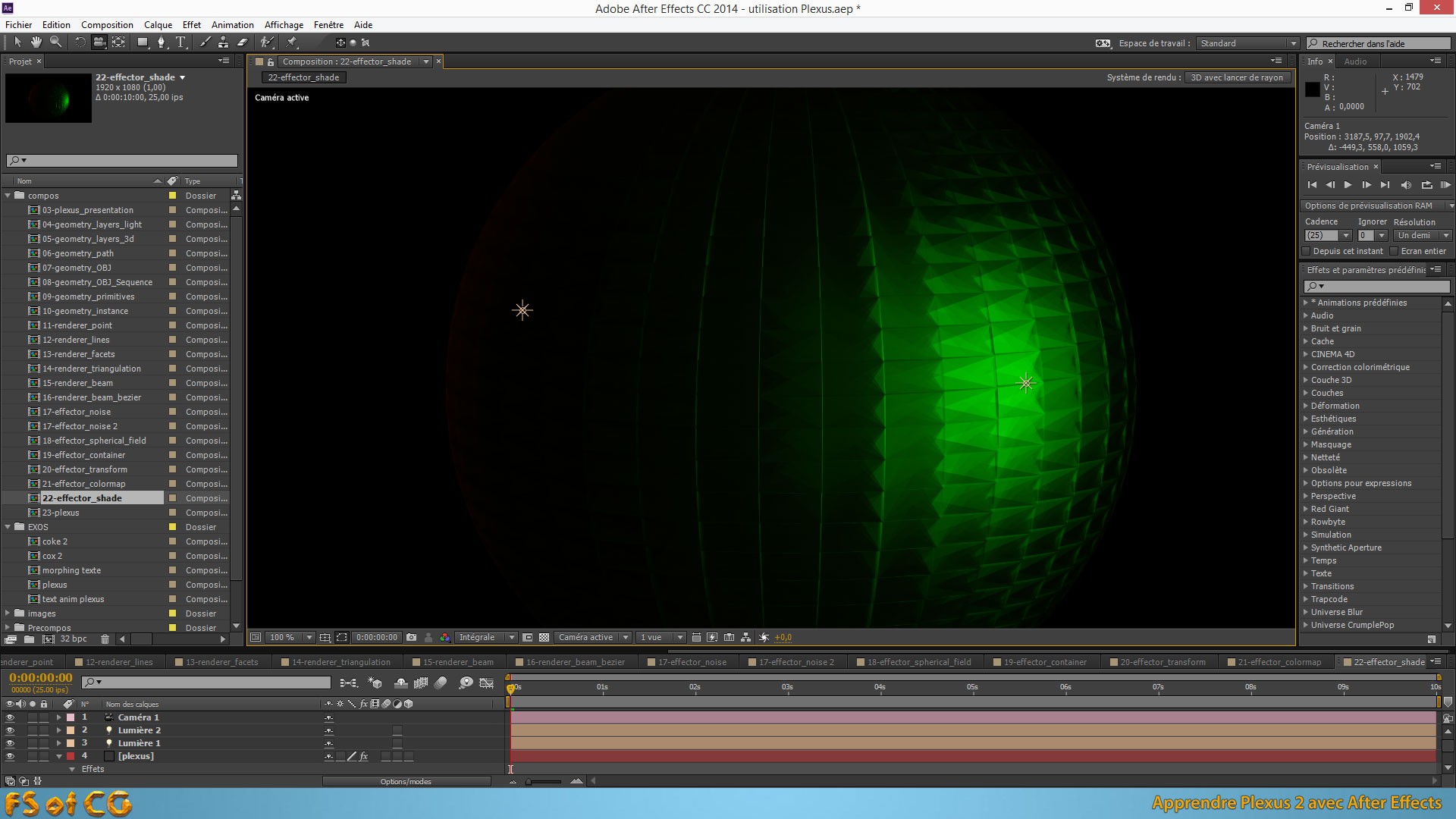Viewport: 1456px width, 819px height.
Task: Click the Ray-traced 3D renderer icon
Action: [1238, 77]
